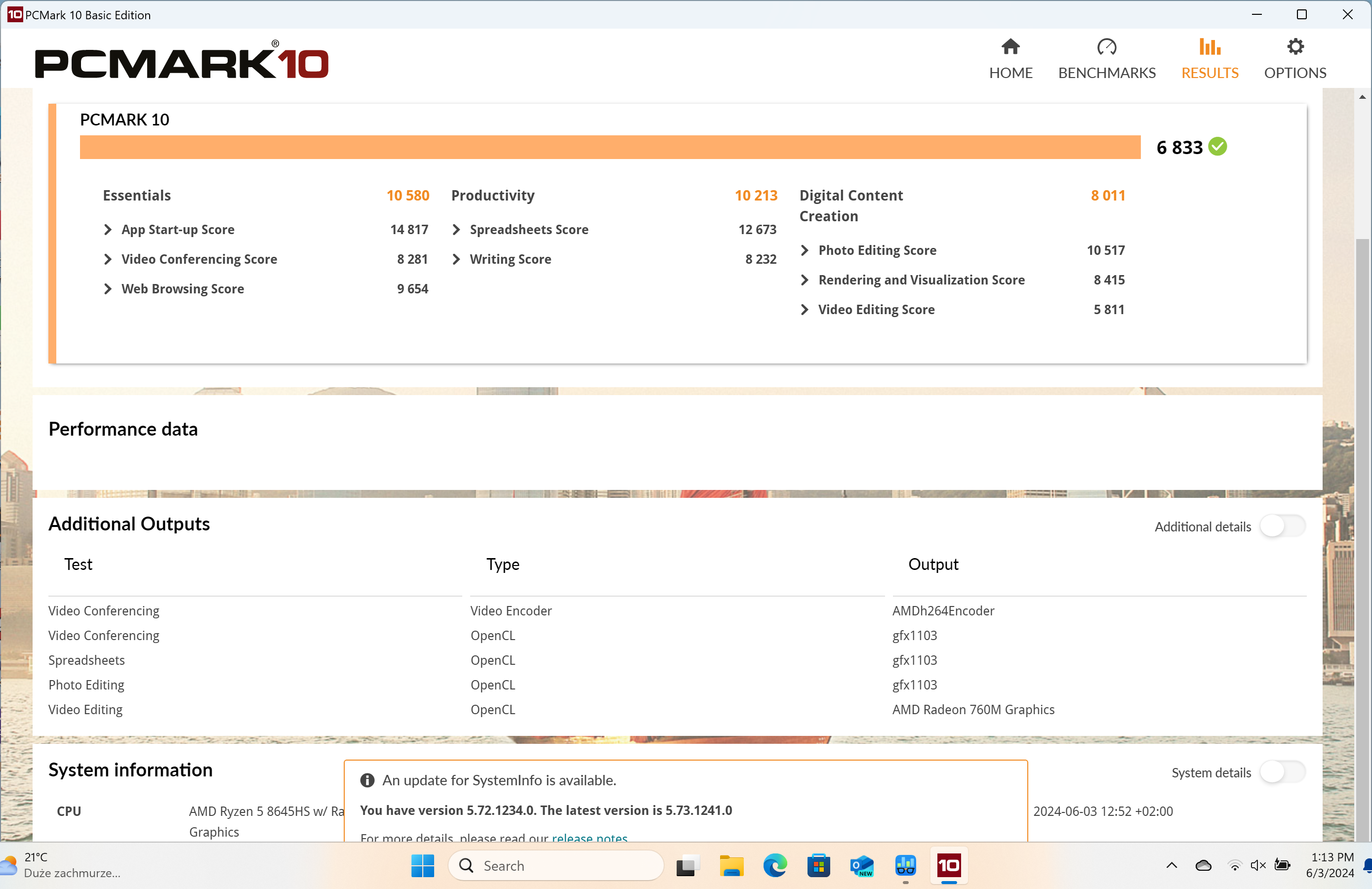Click the taskbar clock and date
1372x889 pixels.
(1331, 865)
